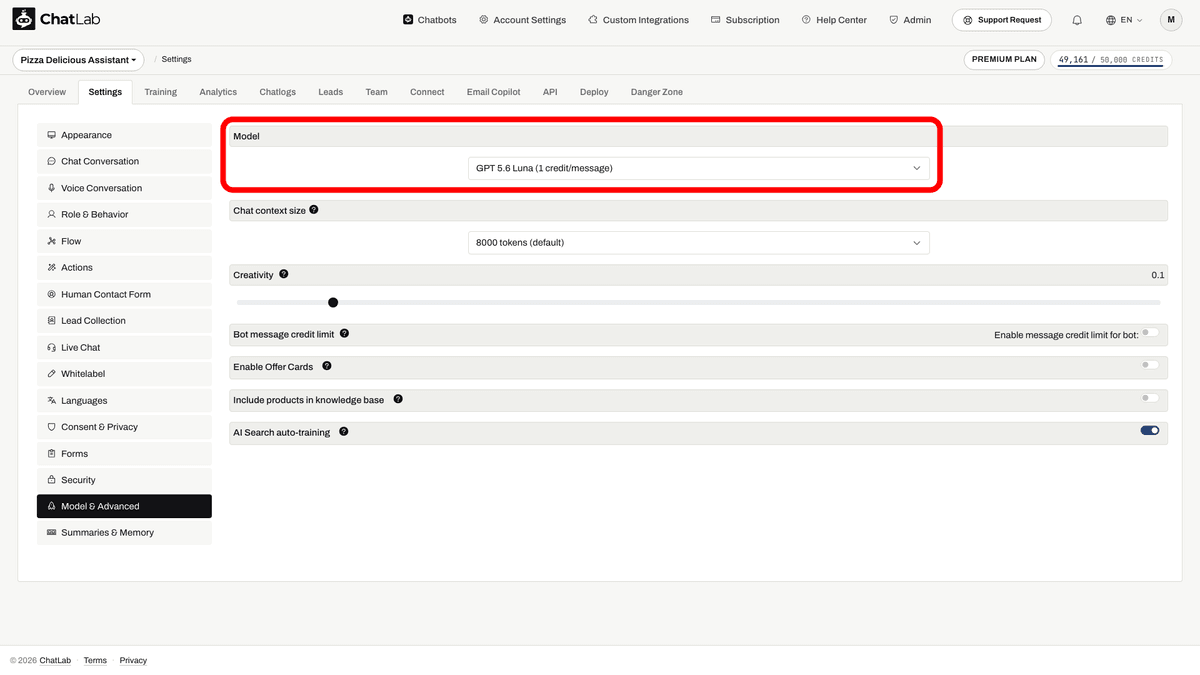The width and height of the screenshot is (1200, 675).
Task: Click the Voice Conversation microphone icon
Action: pos(51,188)
